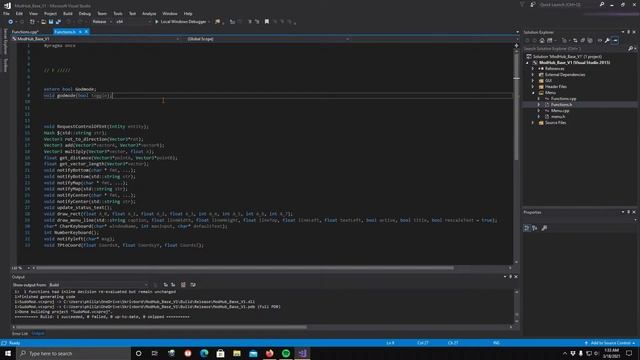
Task: Click Show All Files in Solution Explorer toolbar
Action: tap(590, 40)
